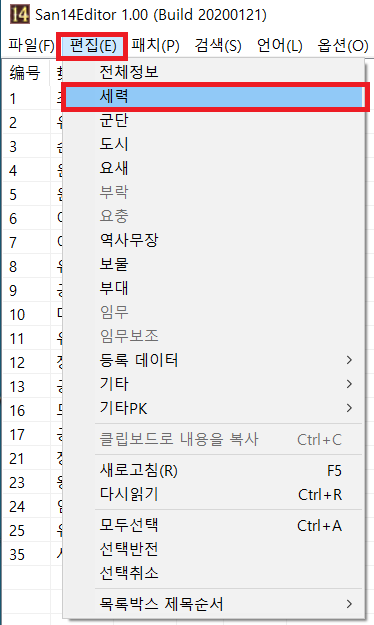Click 다시읽기 to reload data

tap(215, 495)
